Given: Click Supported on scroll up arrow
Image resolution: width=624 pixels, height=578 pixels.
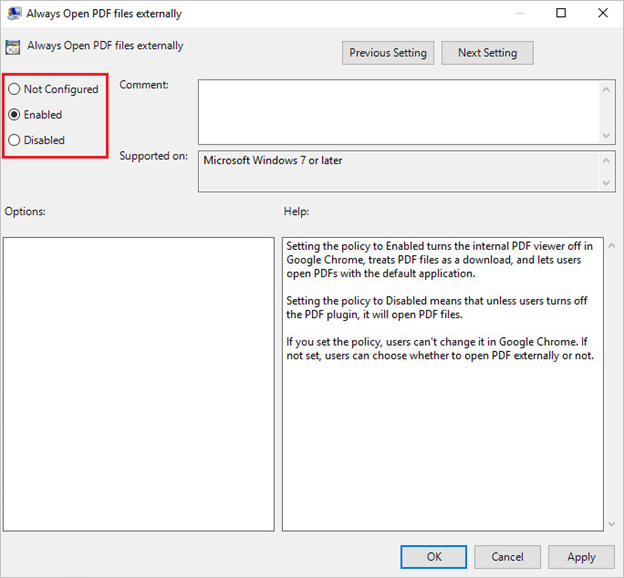Looking at the screenshot, I should (x=606, y=161).
